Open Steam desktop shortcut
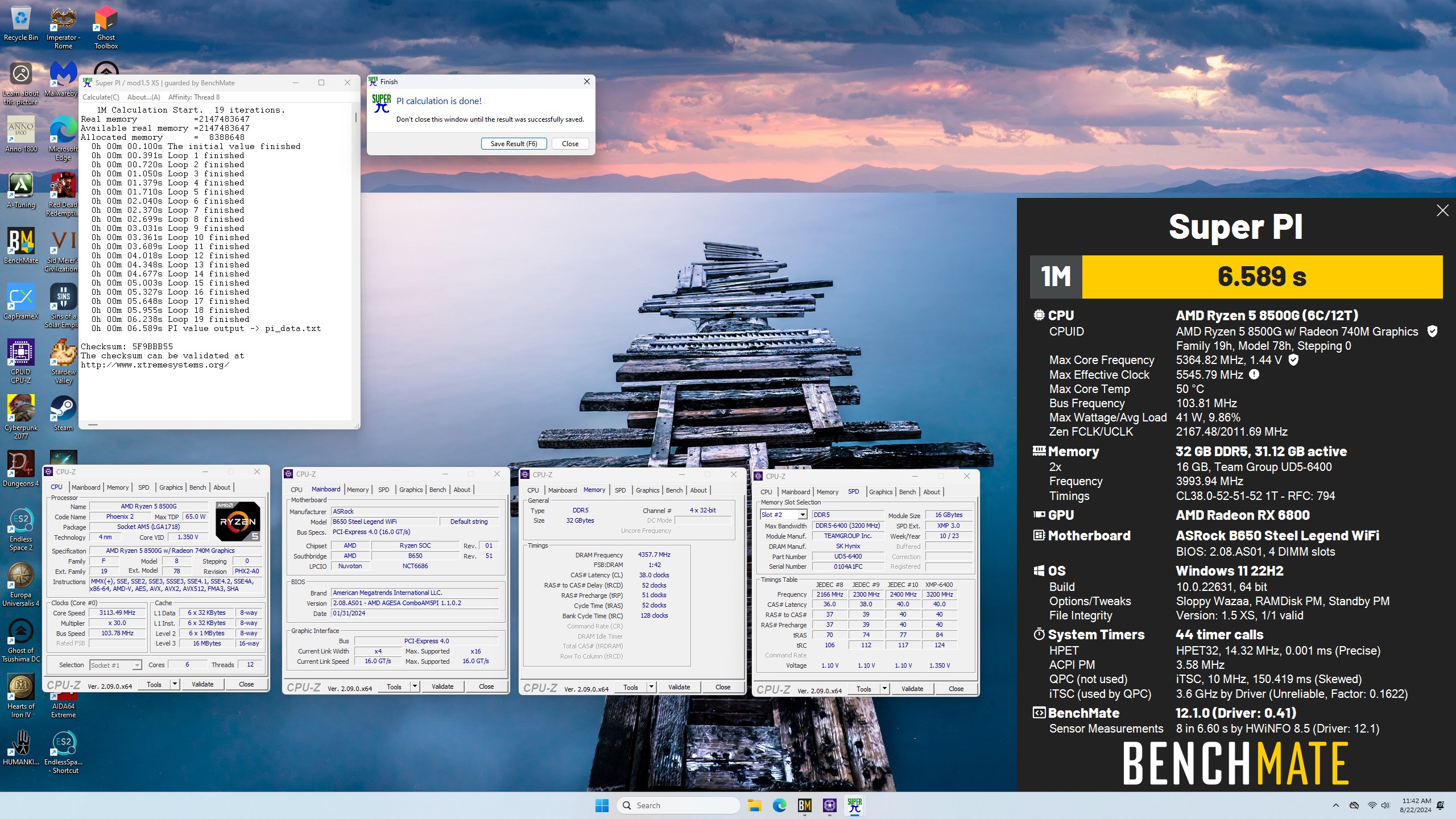Screen dimensions: 1456x819 [63, 413]
